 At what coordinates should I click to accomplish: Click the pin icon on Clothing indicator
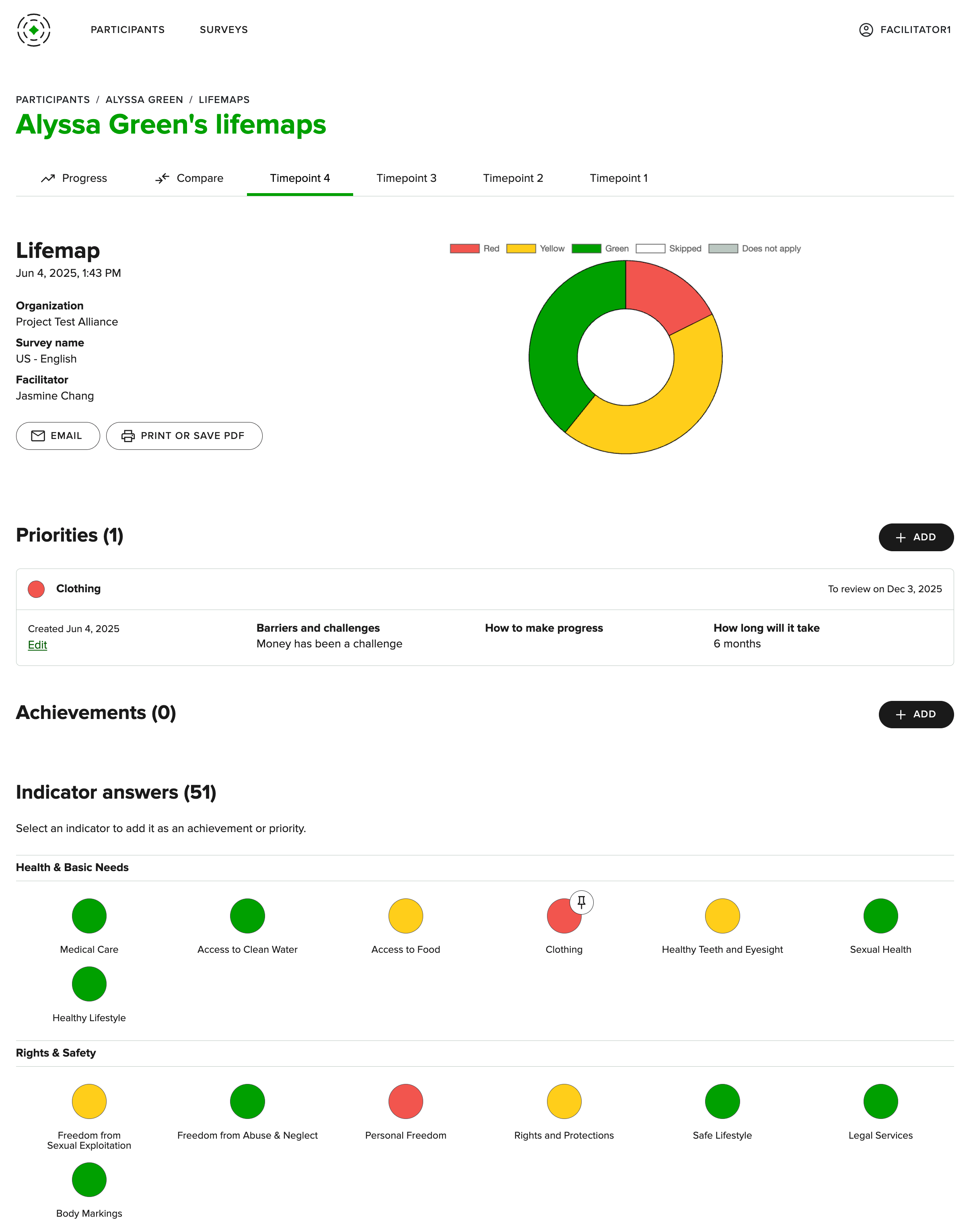581,902
